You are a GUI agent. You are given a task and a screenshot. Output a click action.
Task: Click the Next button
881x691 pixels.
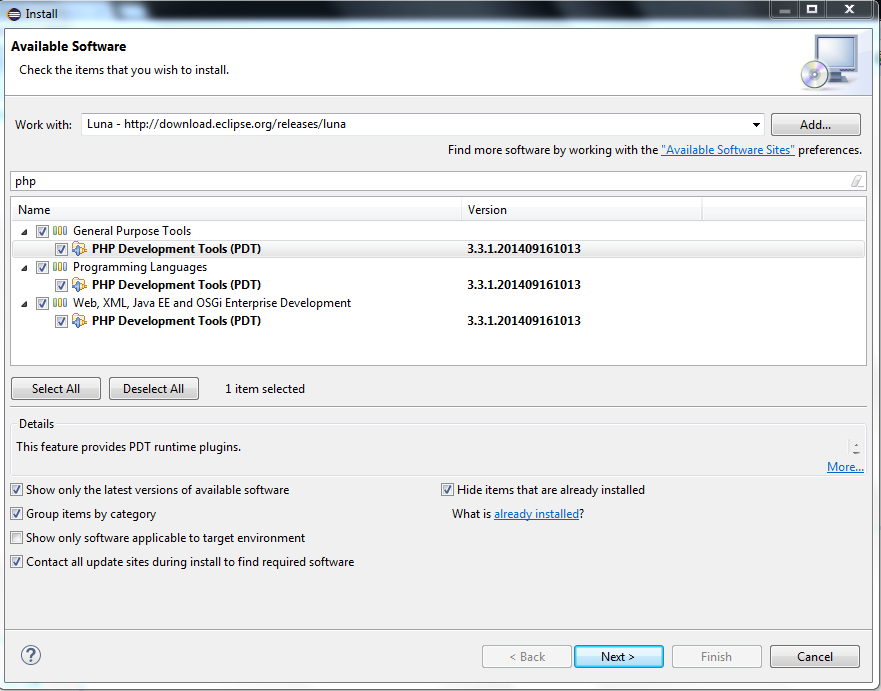pos(618,656)
